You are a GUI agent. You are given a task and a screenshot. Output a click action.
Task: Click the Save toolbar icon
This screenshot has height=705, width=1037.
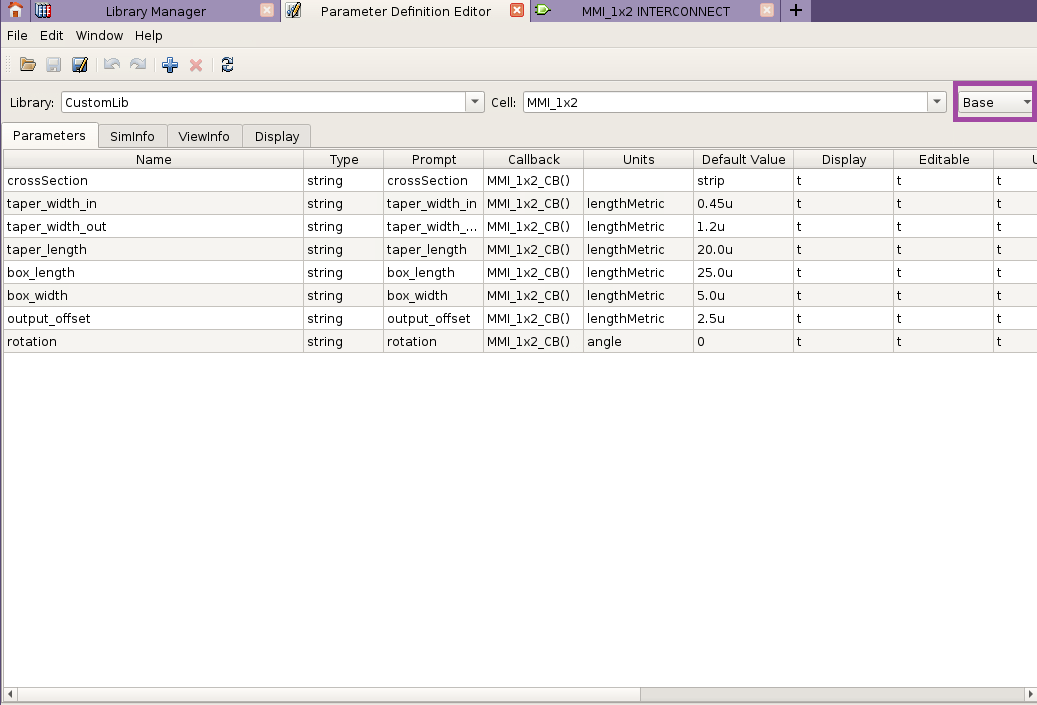[x=54, y=65]
